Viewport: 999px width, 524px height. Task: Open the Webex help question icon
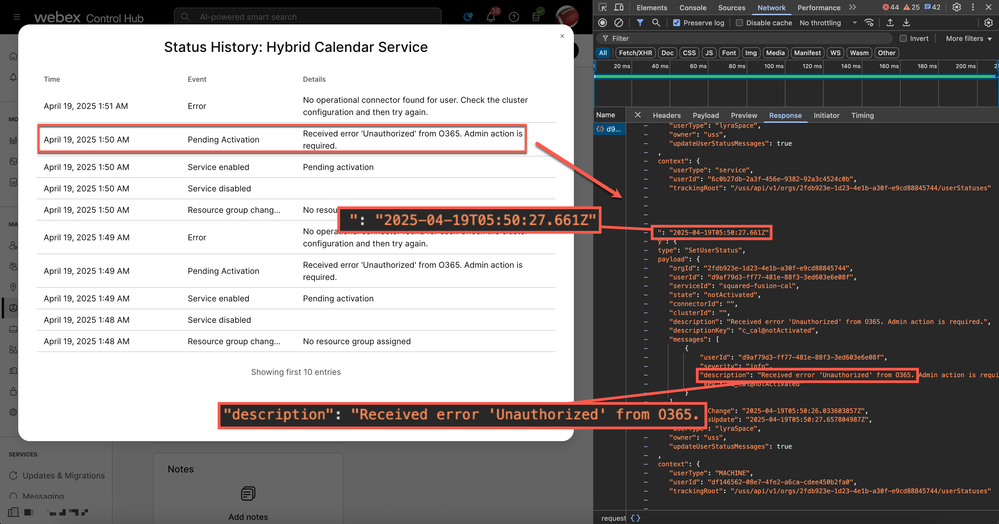tap(514, 17)
